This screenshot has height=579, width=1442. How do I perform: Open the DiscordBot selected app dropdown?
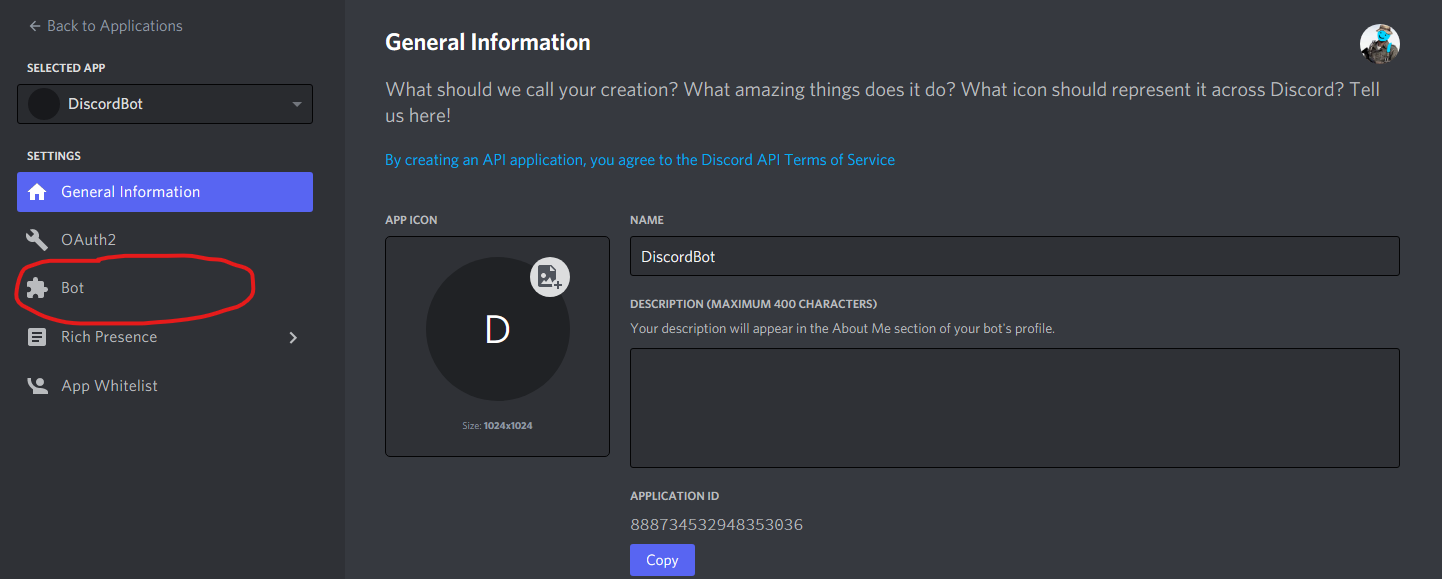pos(165,104)
